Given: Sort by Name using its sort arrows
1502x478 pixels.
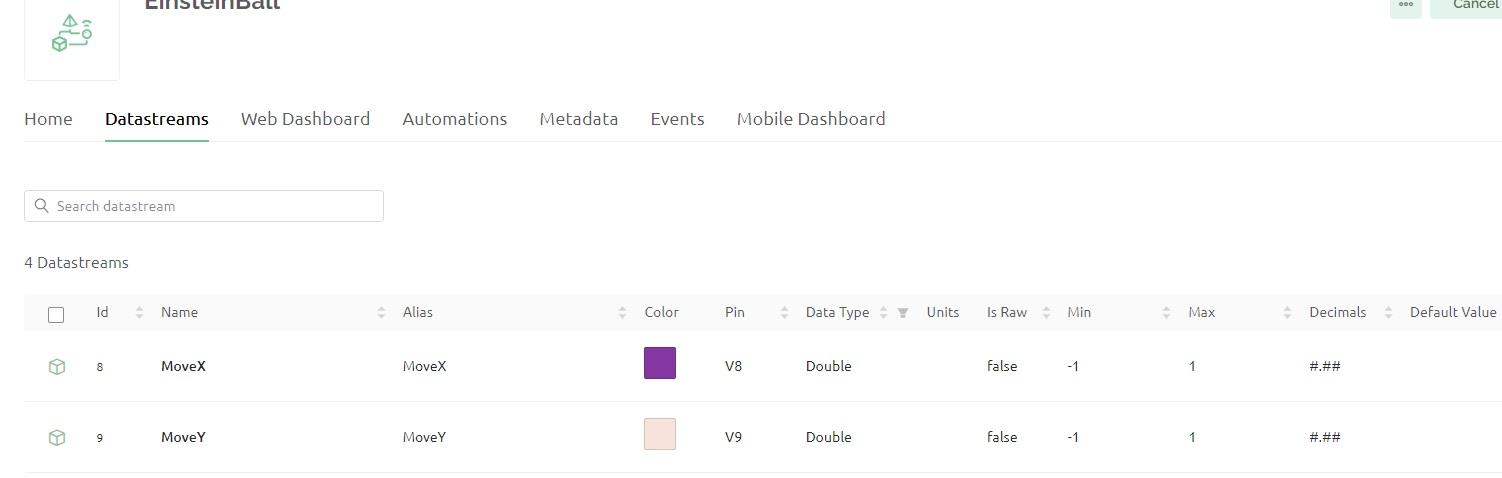Looking at the screenshot, I should [381, 313].
